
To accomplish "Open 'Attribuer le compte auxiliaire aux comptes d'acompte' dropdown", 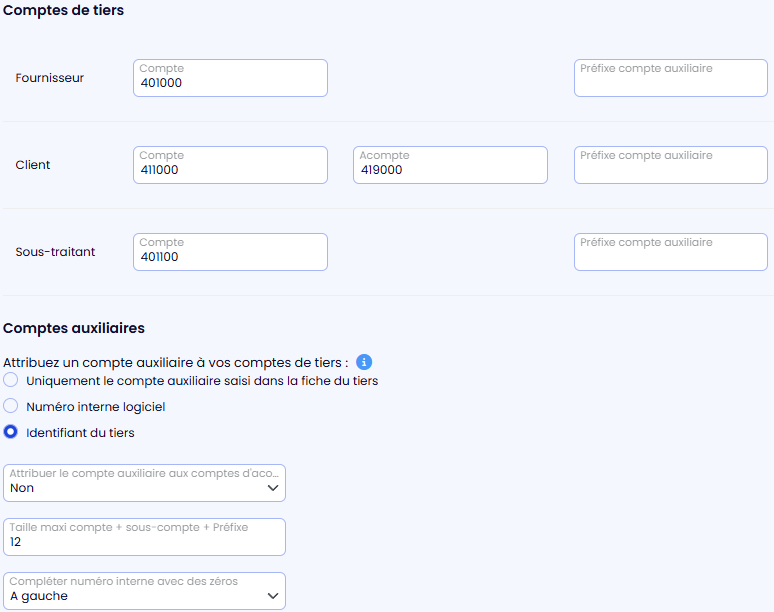I will click(x=144, y=482).
